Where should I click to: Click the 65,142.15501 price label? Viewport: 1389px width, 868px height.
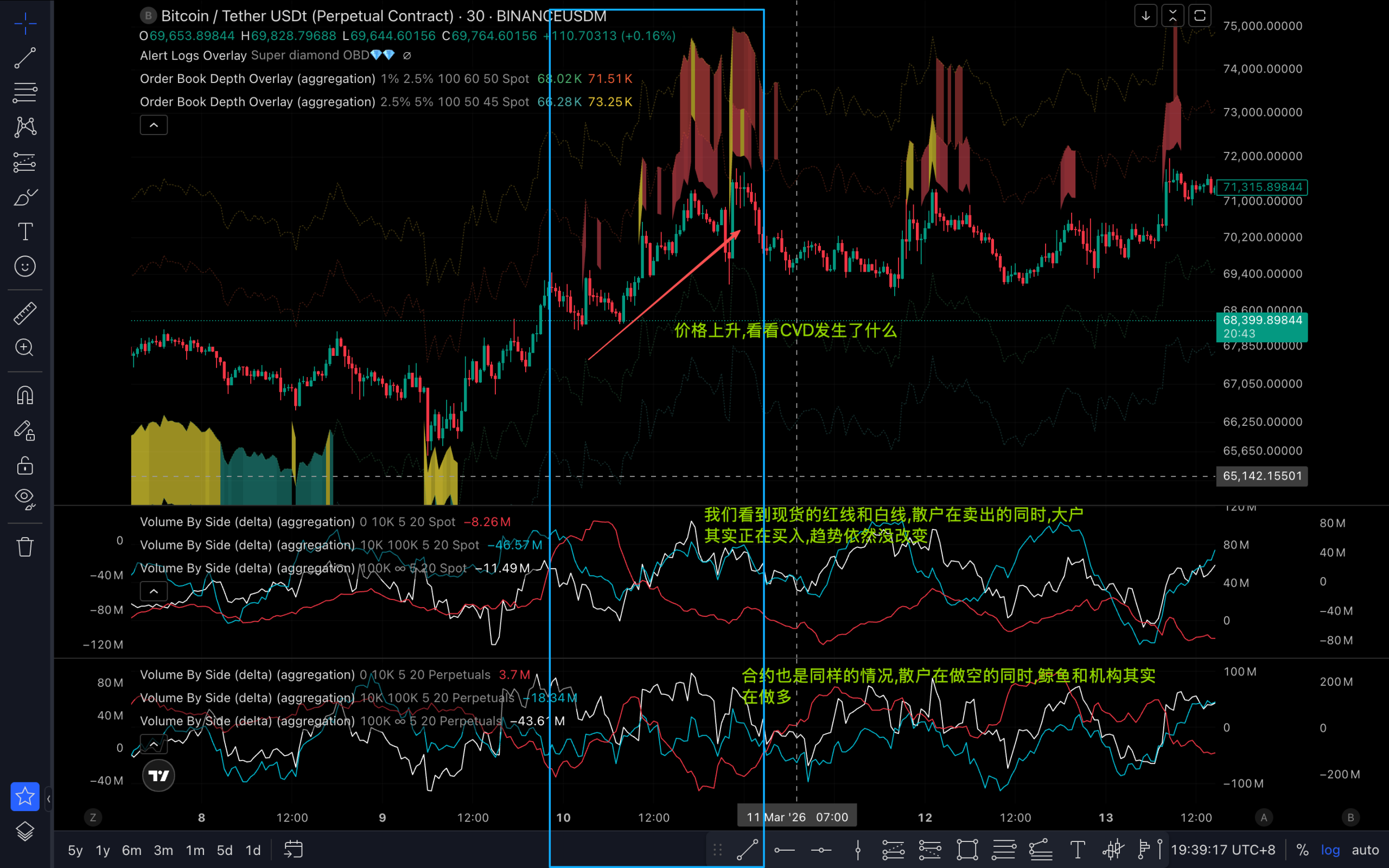click(x=1261, y=476)
